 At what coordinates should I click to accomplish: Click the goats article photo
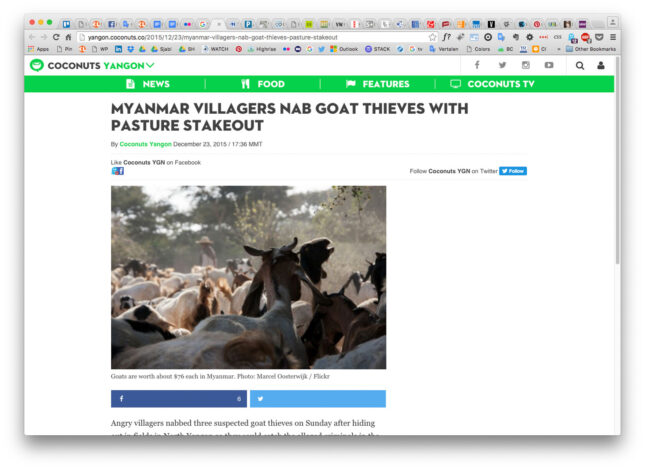(248, 277)
